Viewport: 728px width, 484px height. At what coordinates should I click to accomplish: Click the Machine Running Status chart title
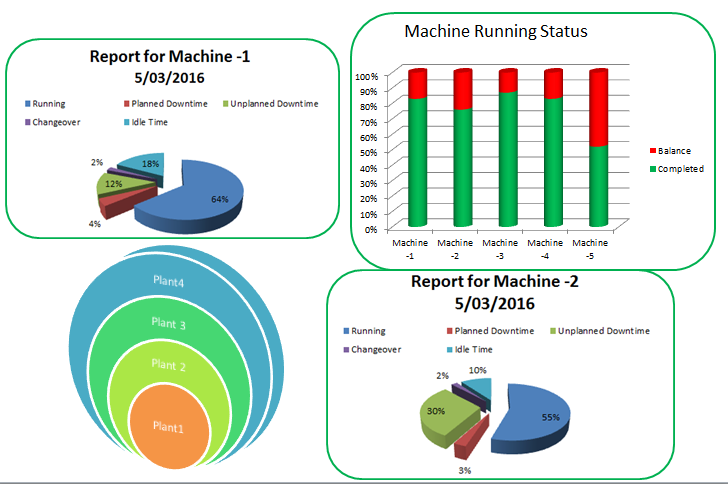(495, 31)
